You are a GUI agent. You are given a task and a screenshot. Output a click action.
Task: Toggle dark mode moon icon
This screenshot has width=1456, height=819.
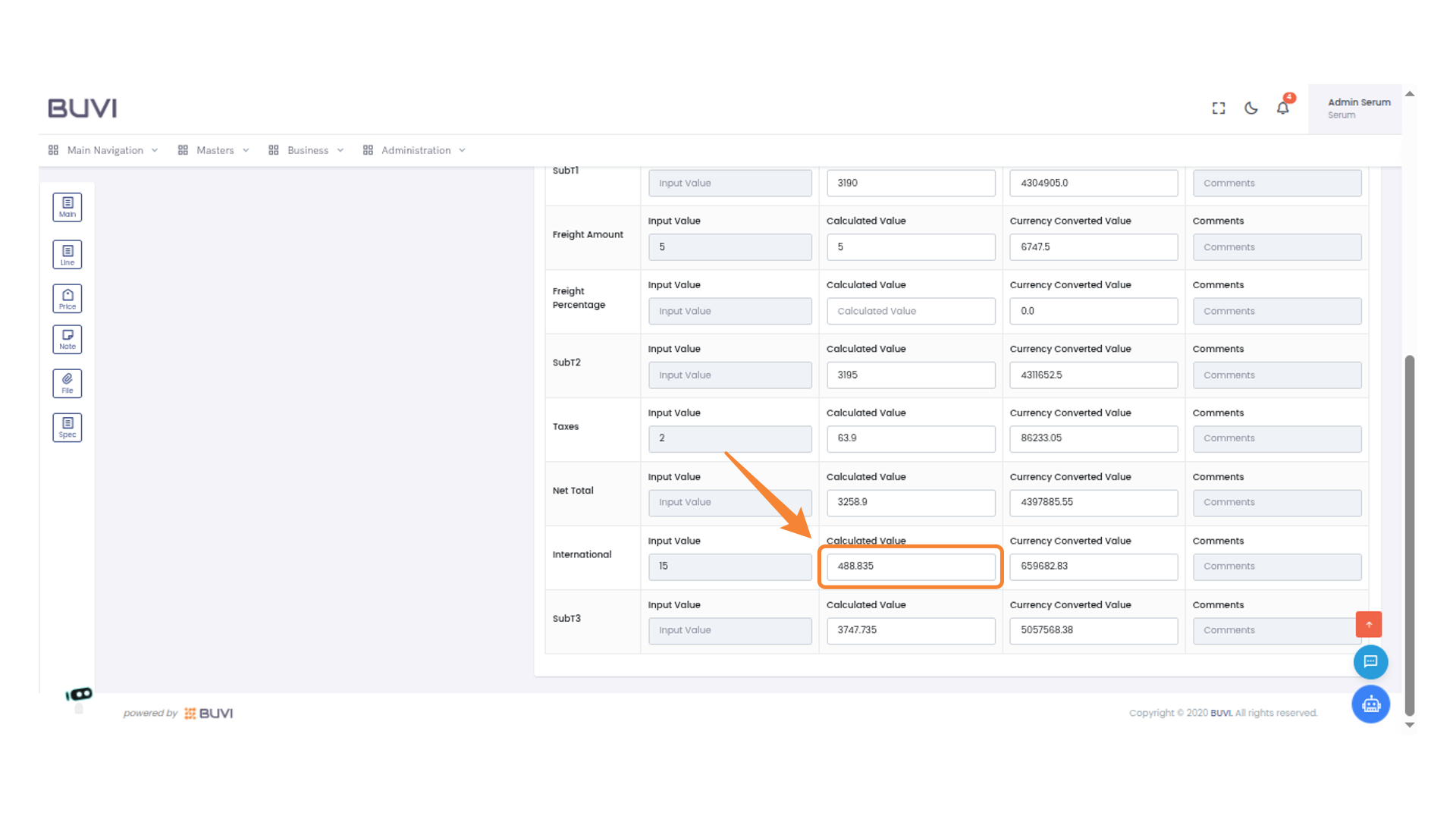click(x=1251, y=108)
